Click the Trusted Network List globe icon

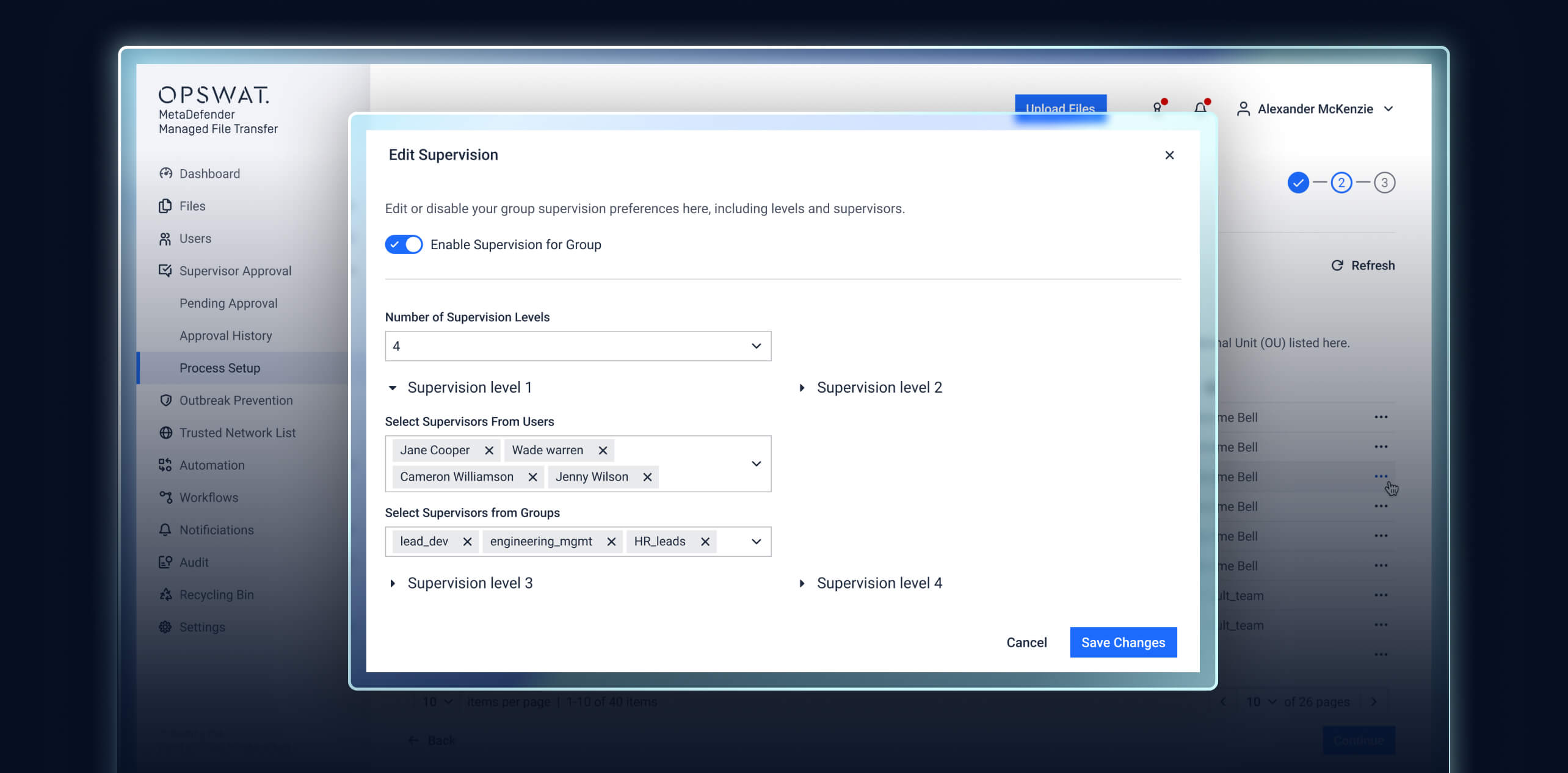(165, 432)
